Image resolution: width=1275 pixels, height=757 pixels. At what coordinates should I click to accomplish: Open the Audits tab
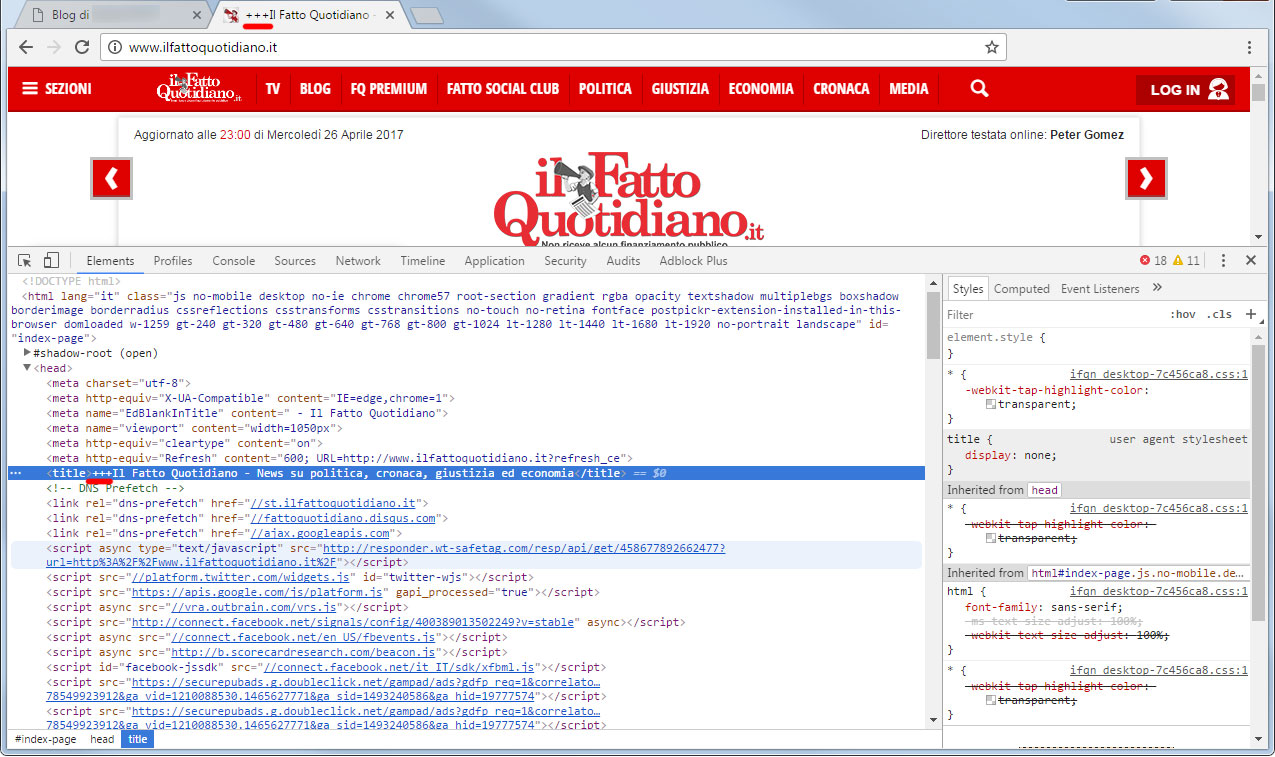(x=623, y=261)
